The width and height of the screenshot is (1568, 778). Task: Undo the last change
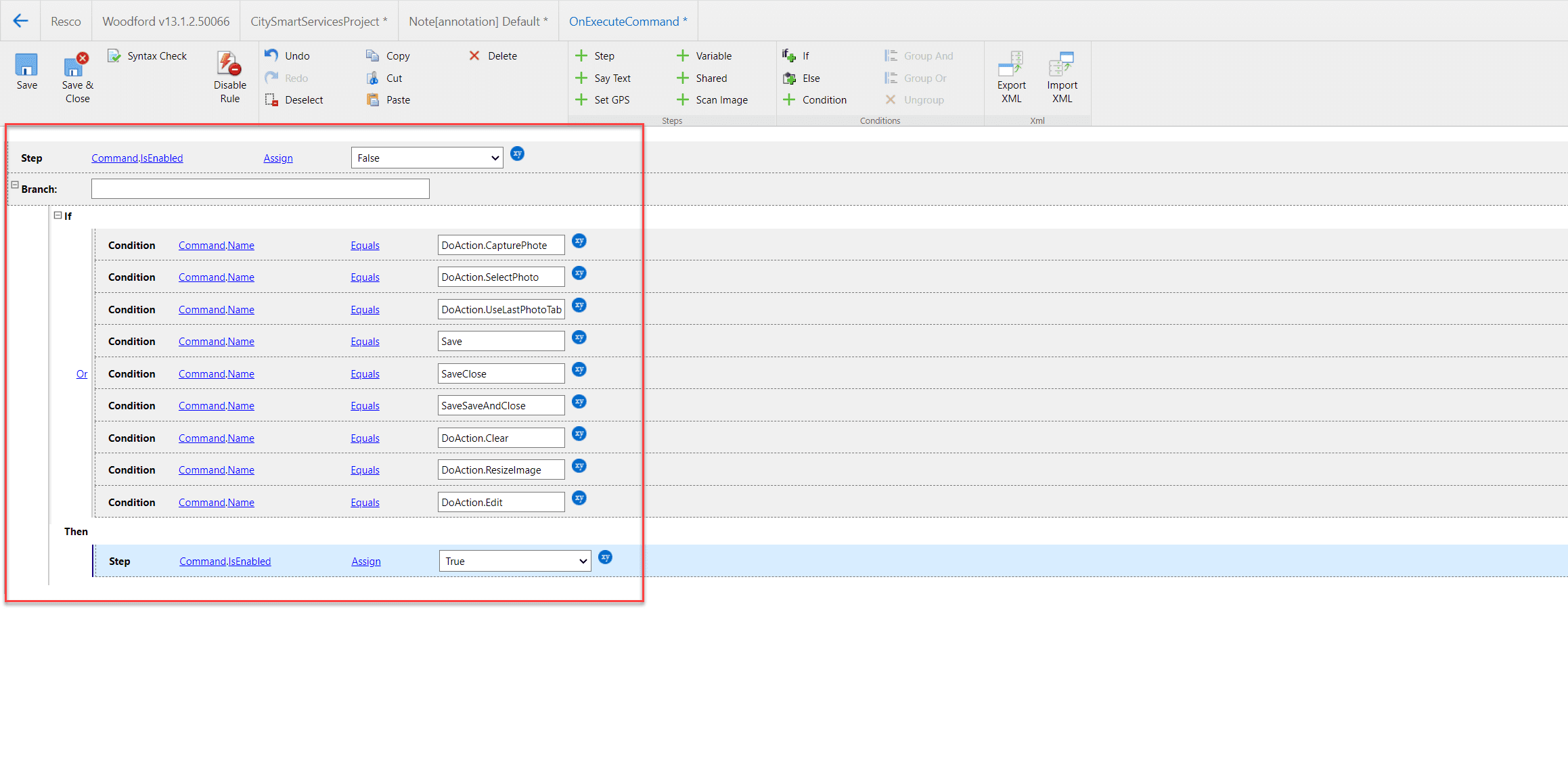pos(288,56)
